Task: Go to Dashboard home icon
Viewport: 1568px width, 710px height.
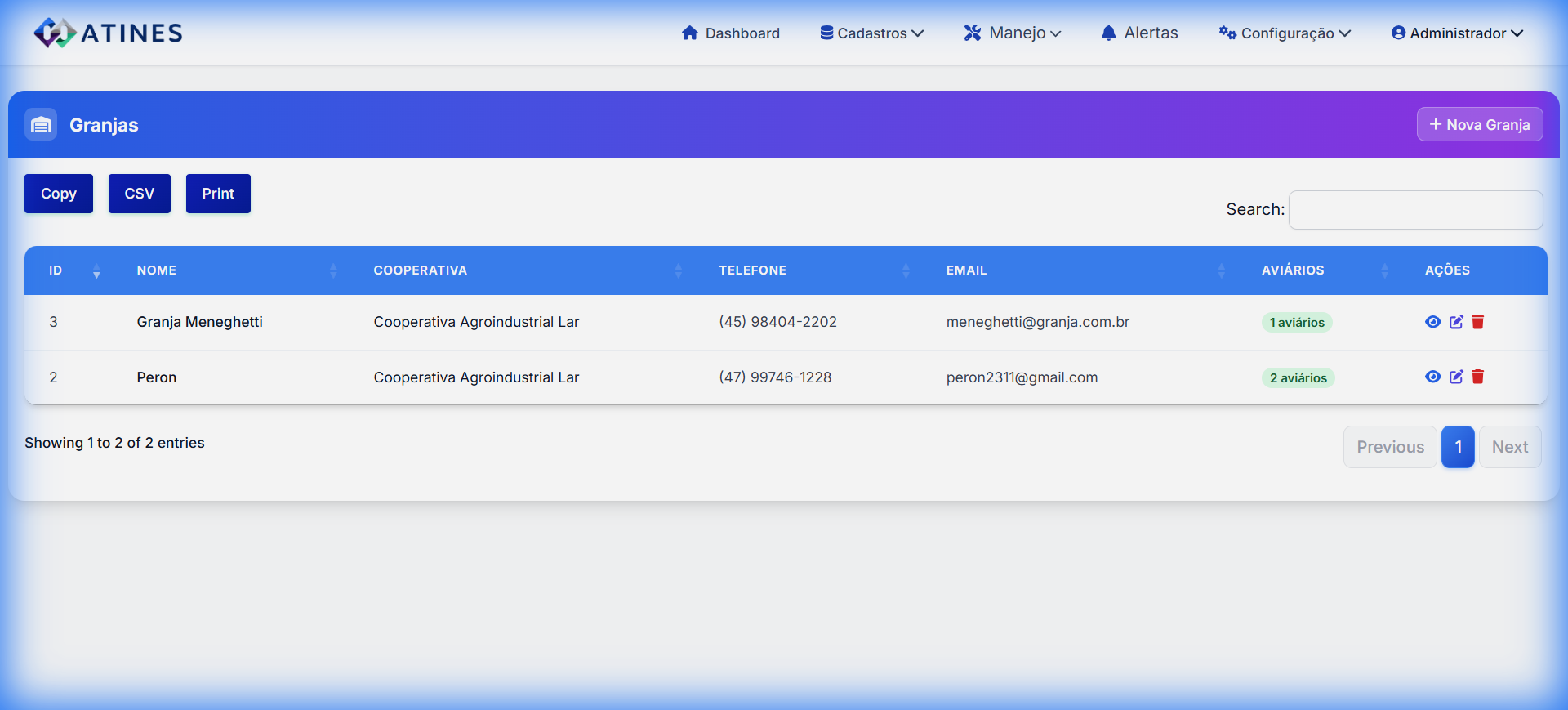Action: pos(690,33)
